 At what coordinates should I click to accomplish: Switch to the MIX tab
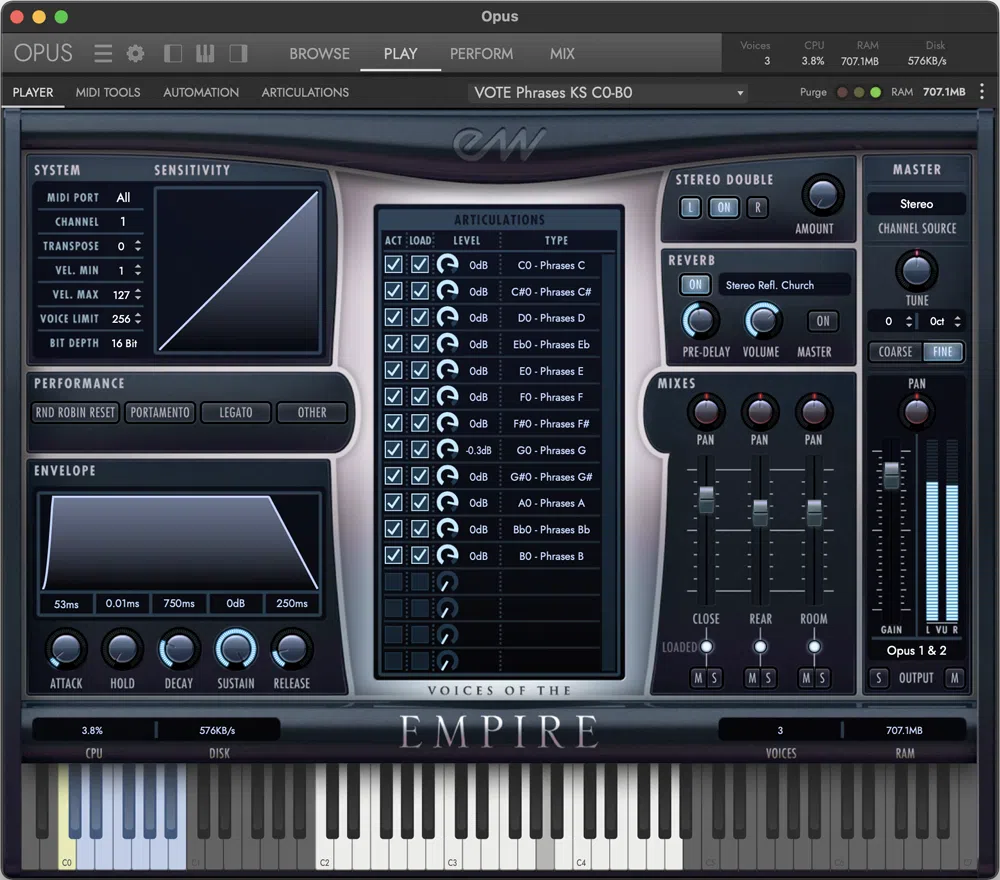(561, 53)
